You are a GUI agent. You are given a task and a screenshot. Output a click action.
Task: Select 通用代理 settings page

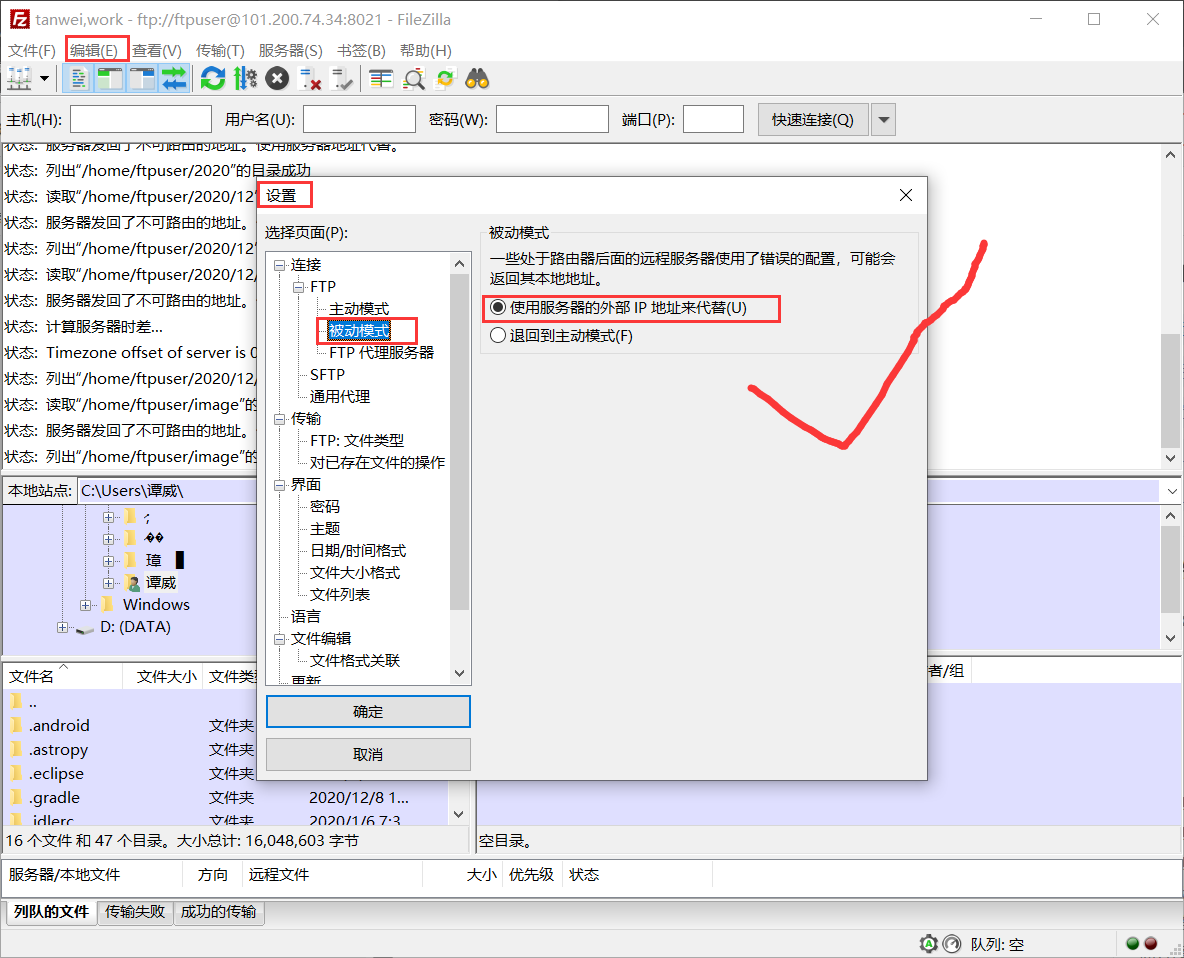(x=340, y=396)
